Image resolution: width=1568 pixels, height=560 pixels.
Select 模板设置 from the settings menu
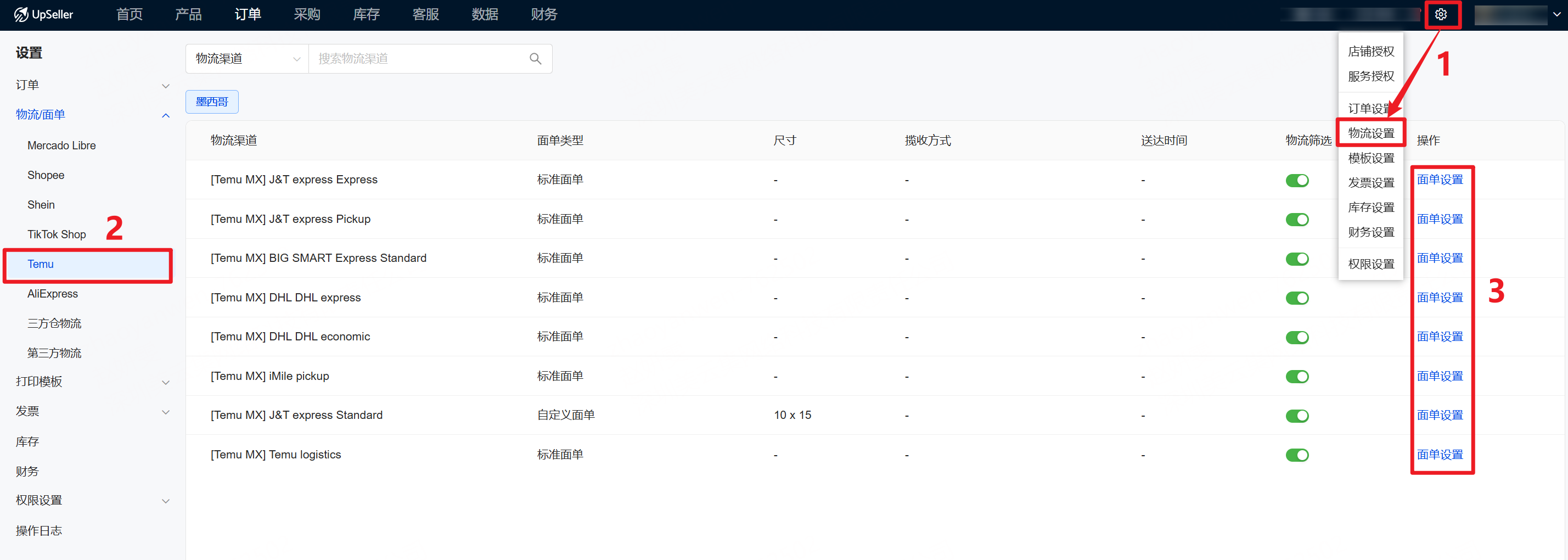coord(1371,158)
